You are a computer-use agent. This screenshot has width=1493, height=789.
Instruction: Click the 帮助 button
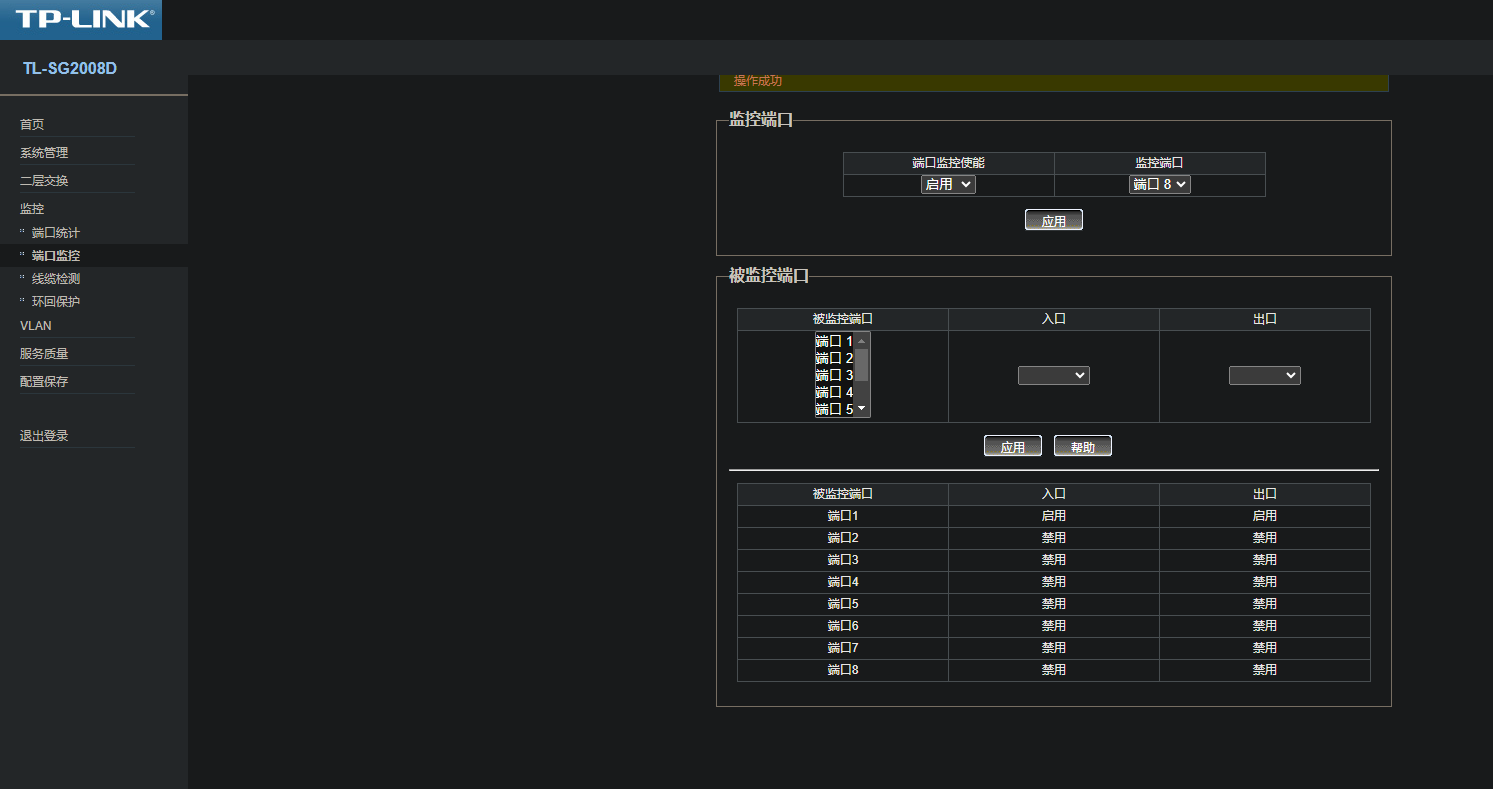point(1082,447)
